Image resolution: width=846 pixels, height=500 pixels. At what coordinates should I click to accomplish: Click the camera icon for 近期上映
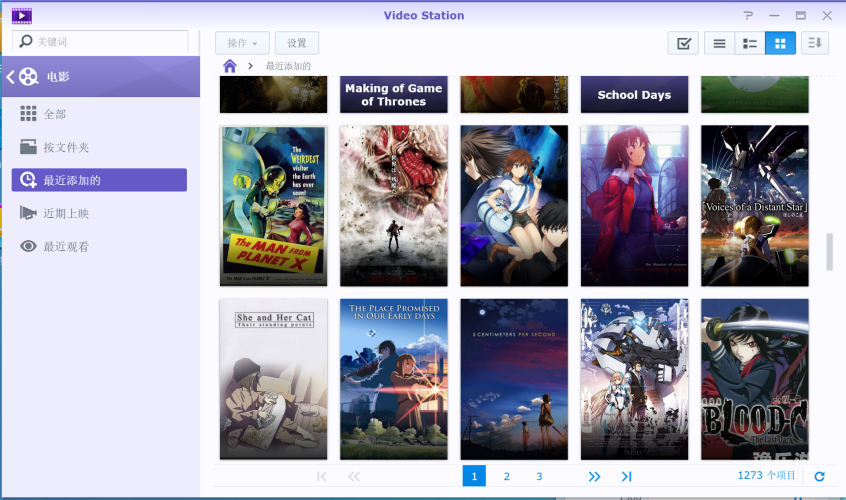pyautogui.click(x=28, y=213)
